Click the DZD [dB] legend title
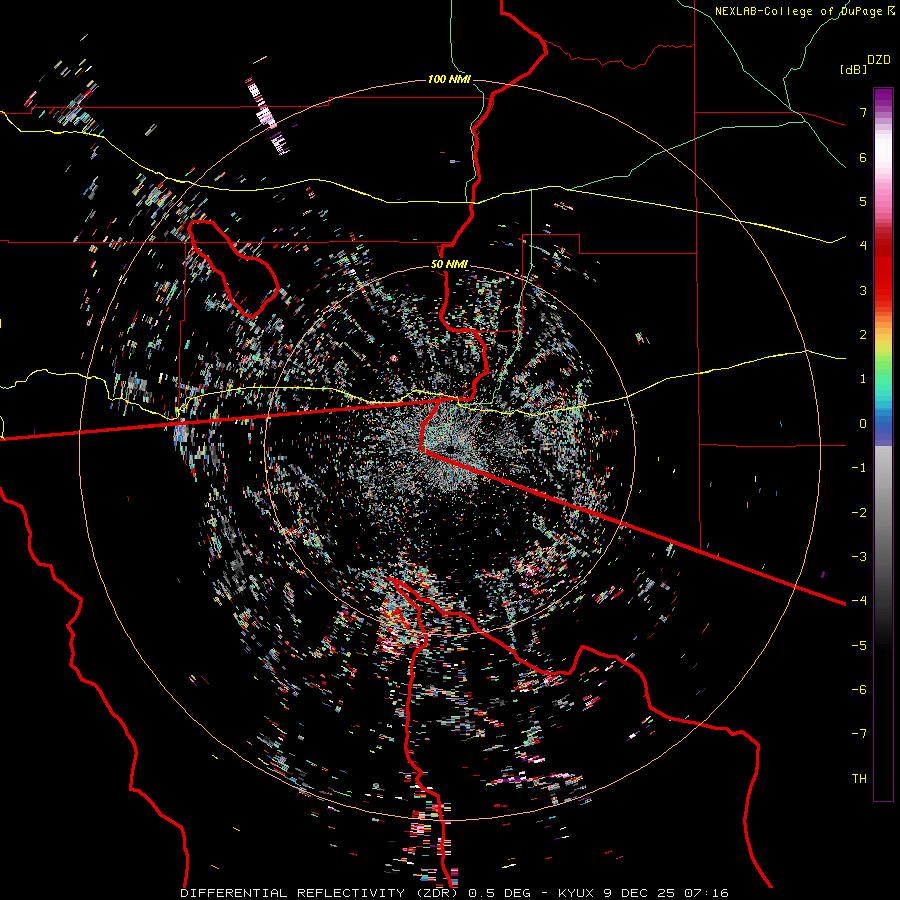900x900 pixels. pos(864,64)
